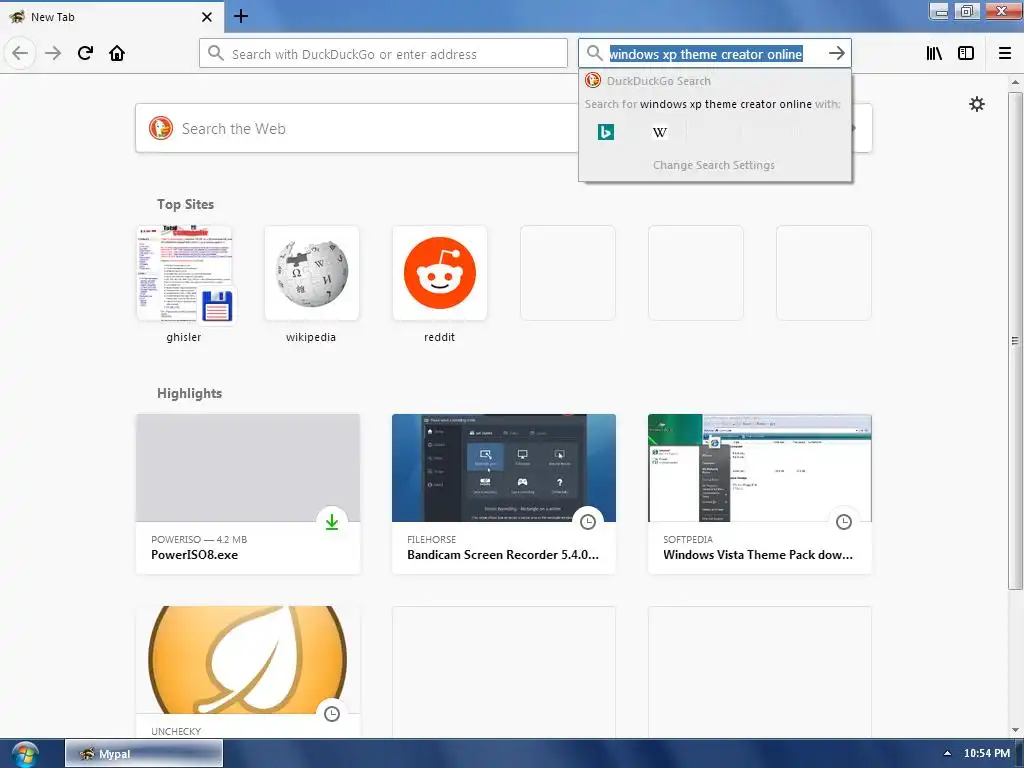This screenshot has width=1024, height=768.
Task: Open Windows Vista Theme Pack highlight title
Action: (758, 555)
